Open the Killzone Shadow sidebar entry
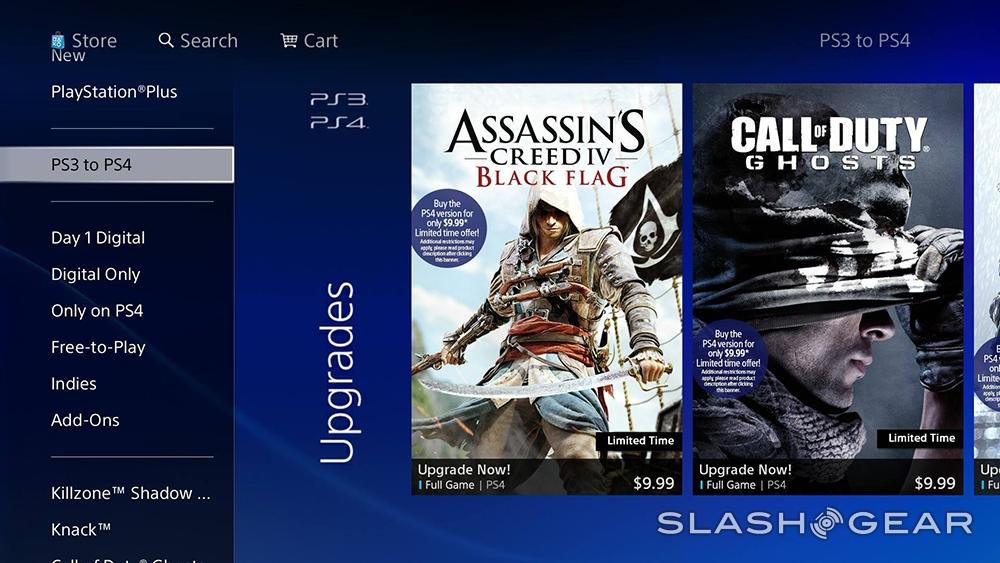This screenshot has height=563, width=1000. tap(131, 493)
